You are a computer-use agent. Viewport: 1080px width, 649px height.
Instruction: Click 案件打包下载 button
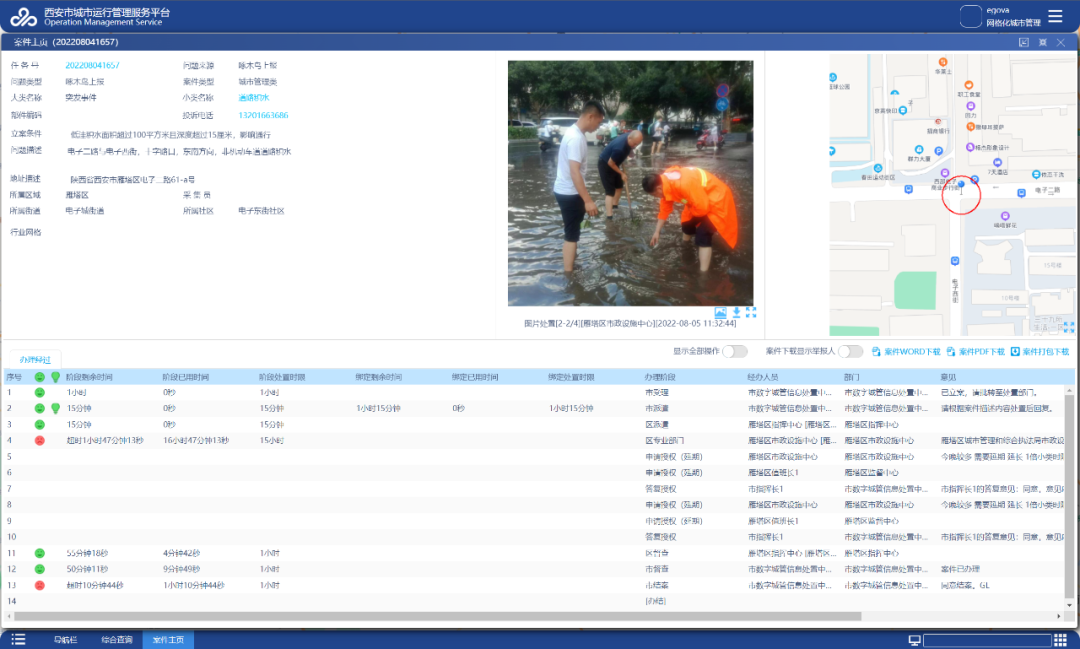click(x=1039, y=351)
